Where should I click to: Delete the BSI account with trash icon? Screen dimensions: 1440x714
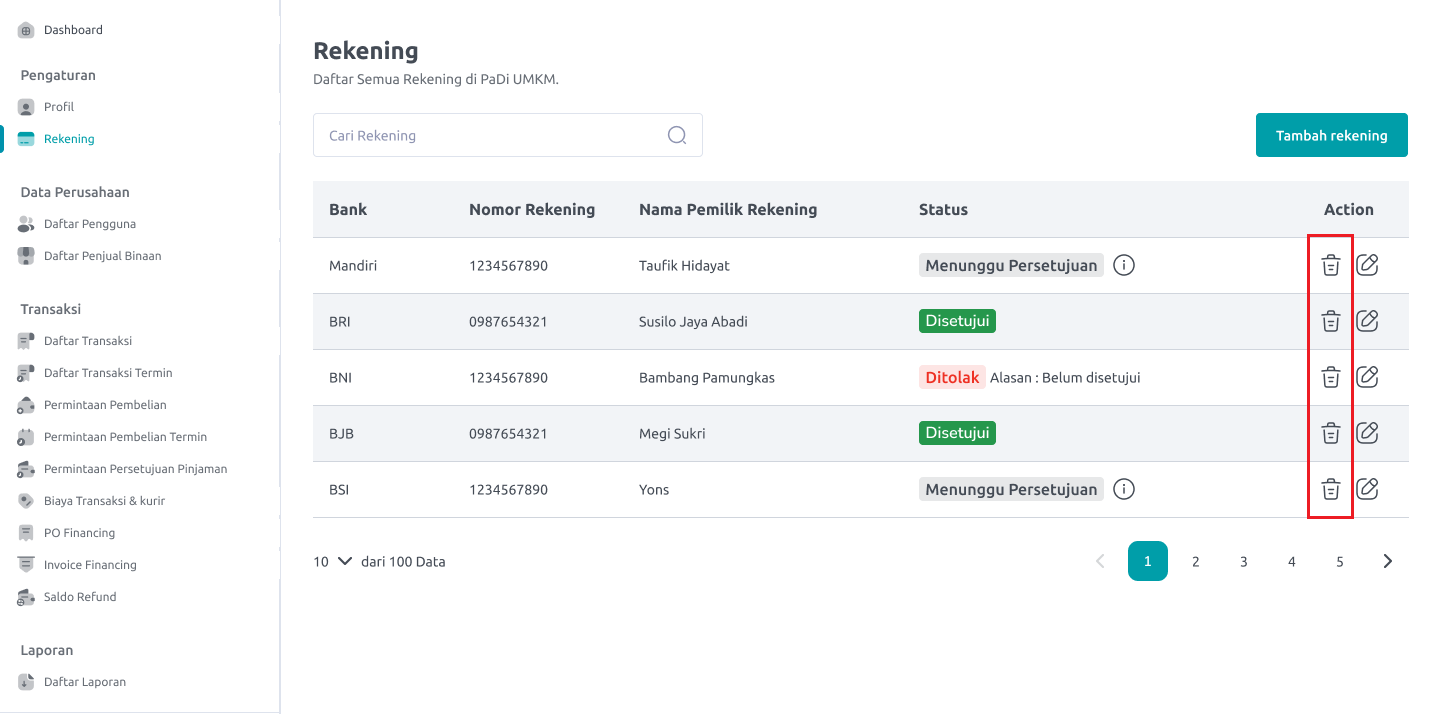(1330, 489)
